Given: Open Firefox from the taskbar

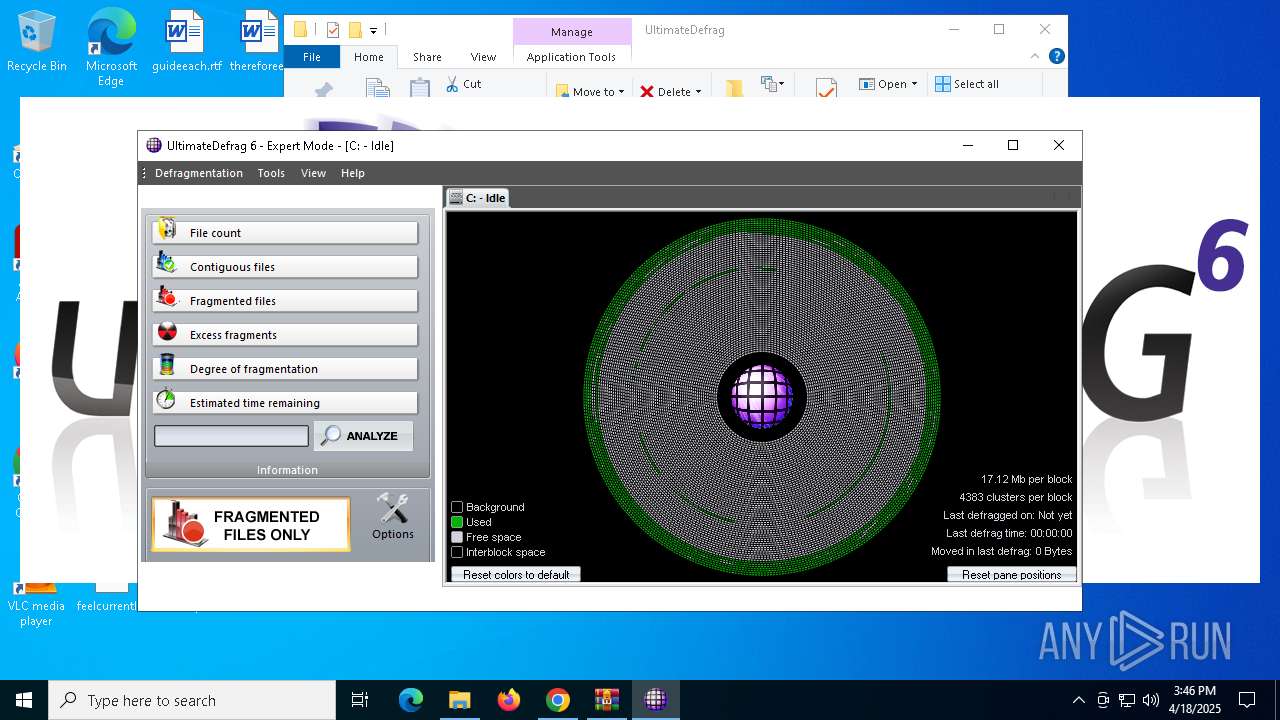Looking at the screenshot, I should [508, 700].
